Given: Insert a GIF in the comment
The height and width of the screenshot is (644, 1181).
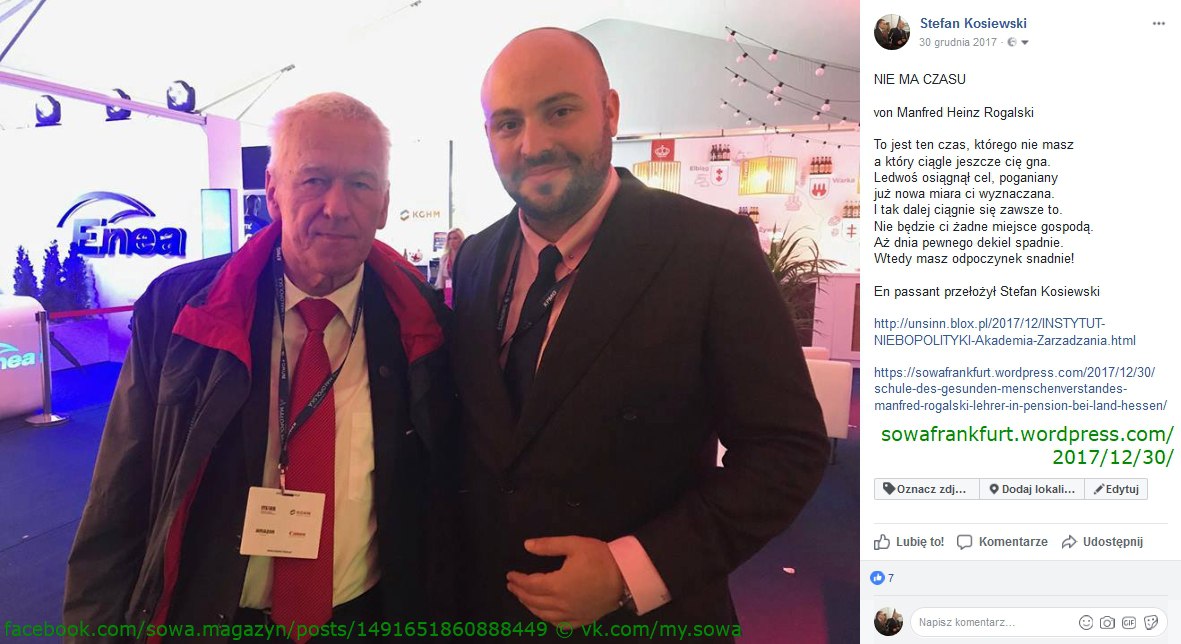Looking at the screenshot, I should [x=1129, y=623].
